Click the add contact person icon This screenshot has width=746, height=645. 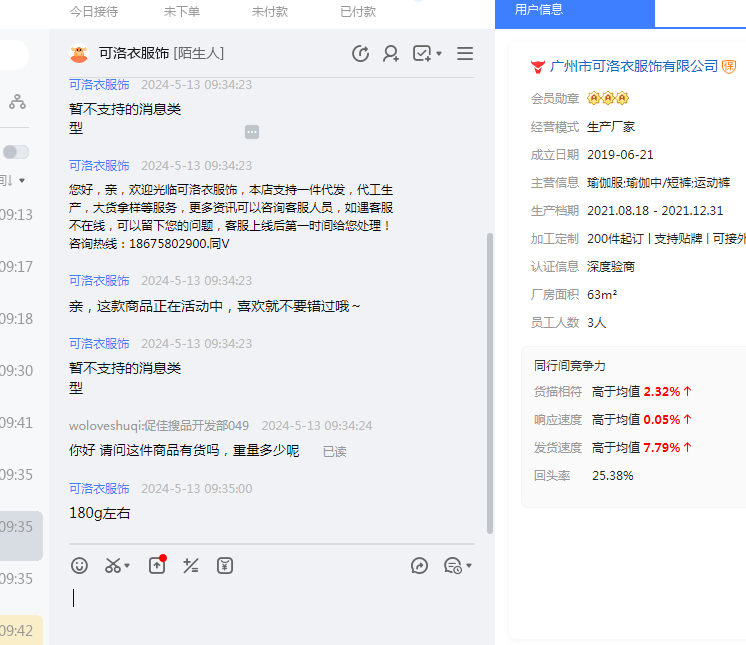click(391, 54)
